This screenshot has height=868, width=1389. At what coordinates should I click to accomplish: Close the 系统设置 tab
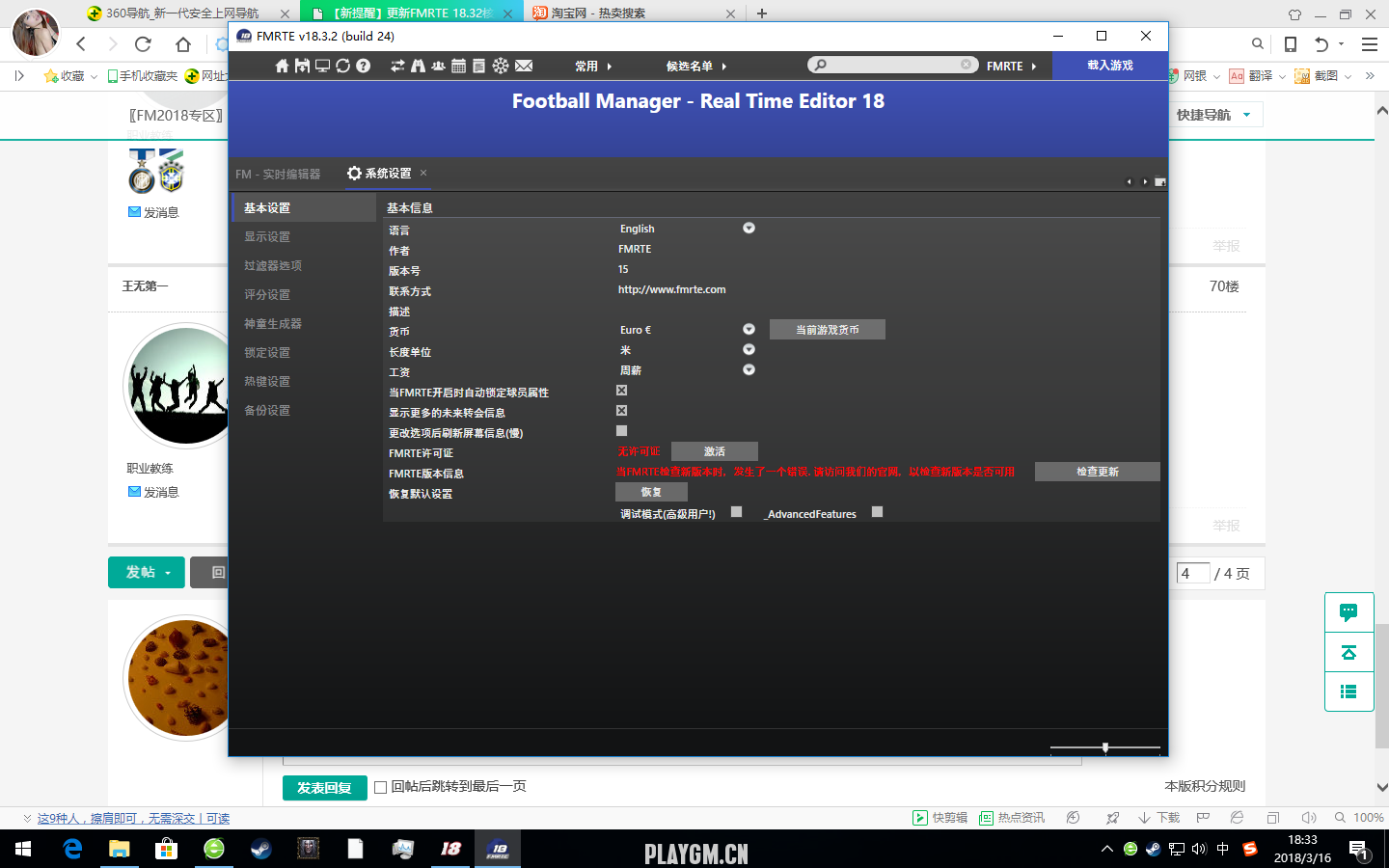(x=423, y=173)
